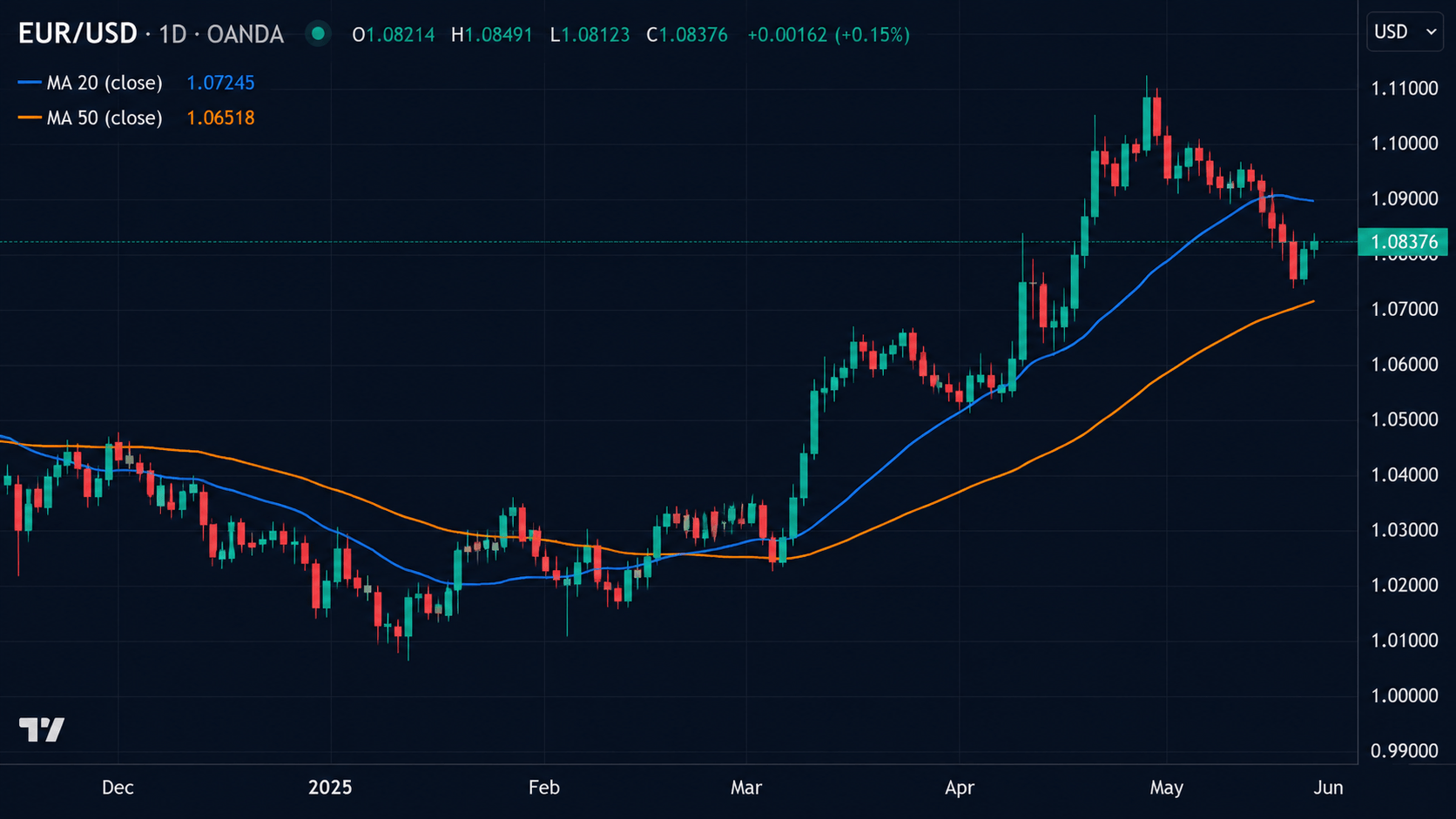Open the USD currency dropdown

1405,32
